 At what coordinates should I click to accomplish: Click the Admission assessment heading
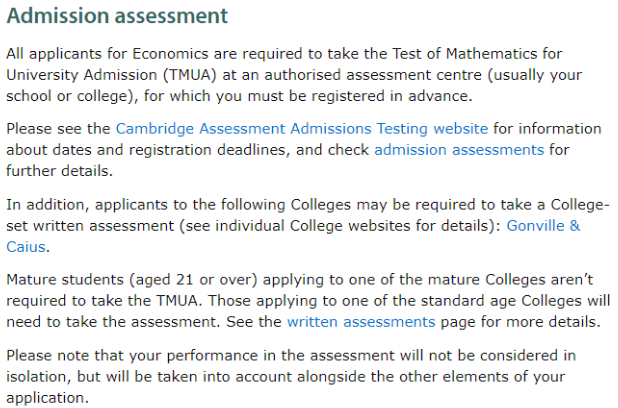pyautogui.click(x=117, y=16)
